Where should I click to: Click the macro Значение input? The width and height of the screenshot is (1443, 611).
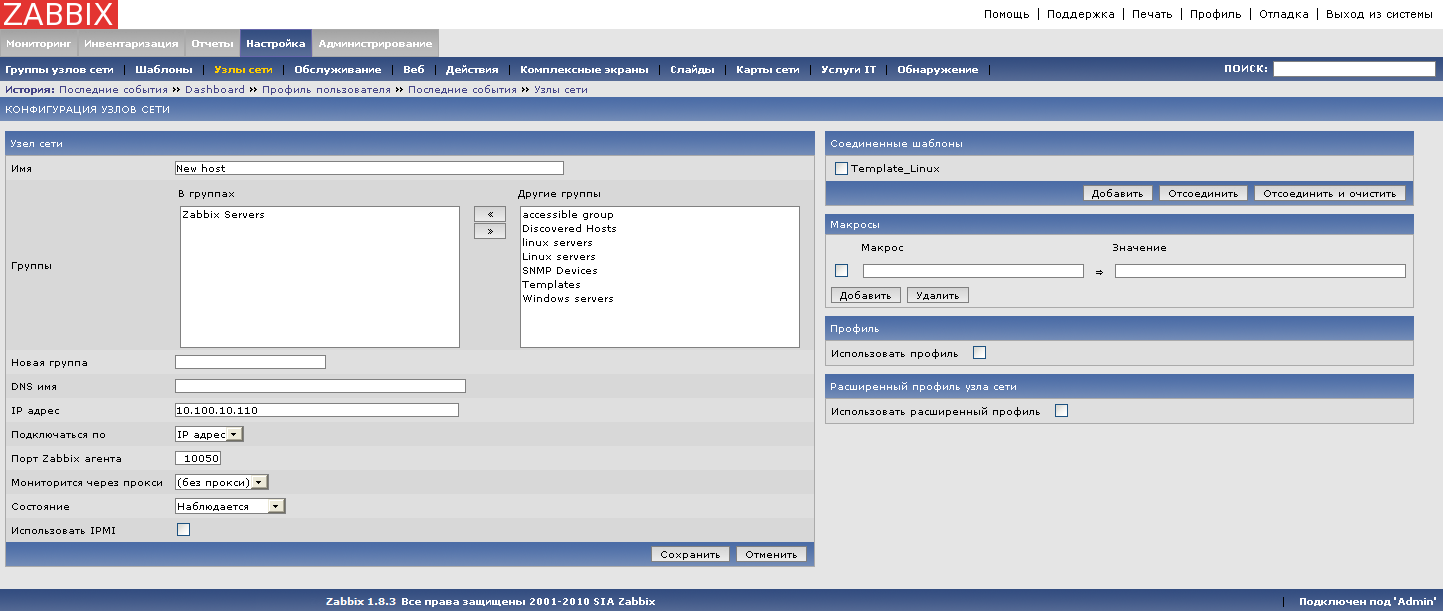[x=1260, y=271]
